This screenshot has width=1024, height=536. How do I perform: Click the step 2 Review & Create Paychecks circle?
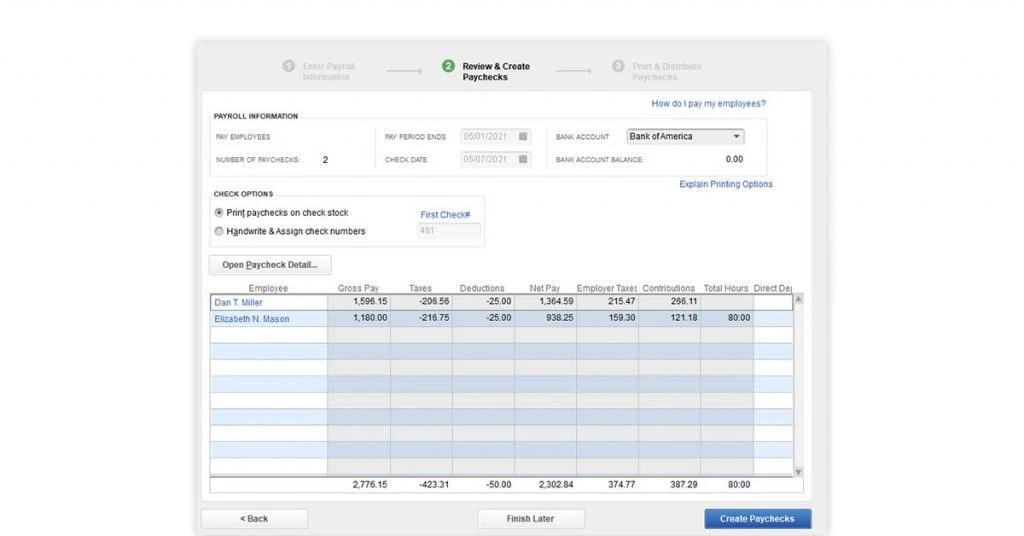point(448,66)
